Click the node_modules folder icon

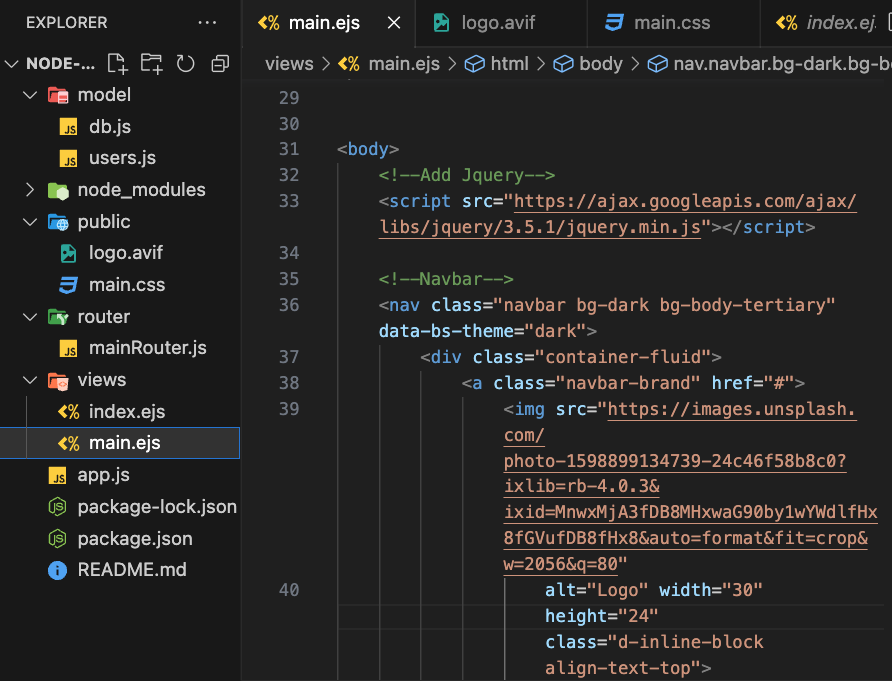pos(58,190)
